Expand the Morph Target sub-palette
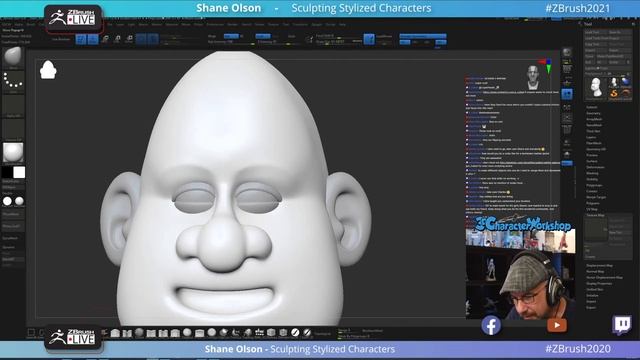This screenshot has height=360, width=640. point(596,197)
